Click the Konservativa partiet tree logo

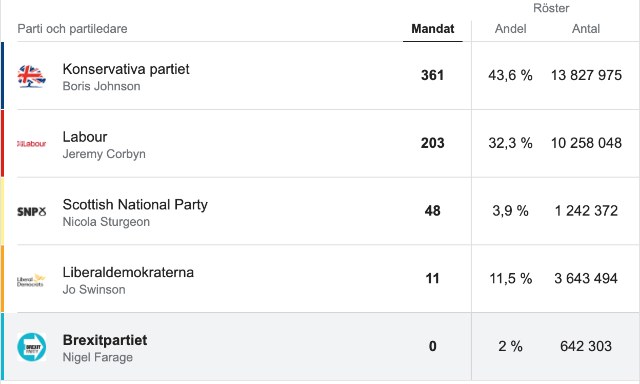31,76
